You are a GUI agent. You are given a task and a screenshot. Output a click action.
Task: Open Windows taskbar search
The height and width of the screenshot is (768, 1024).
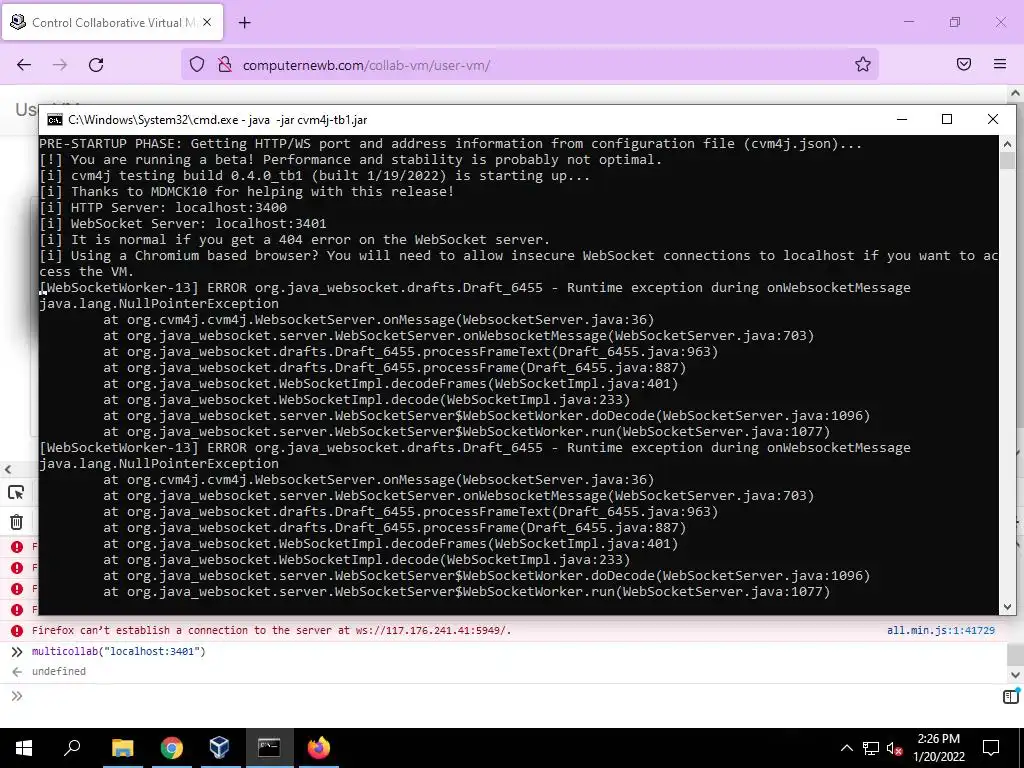[72, 748]
